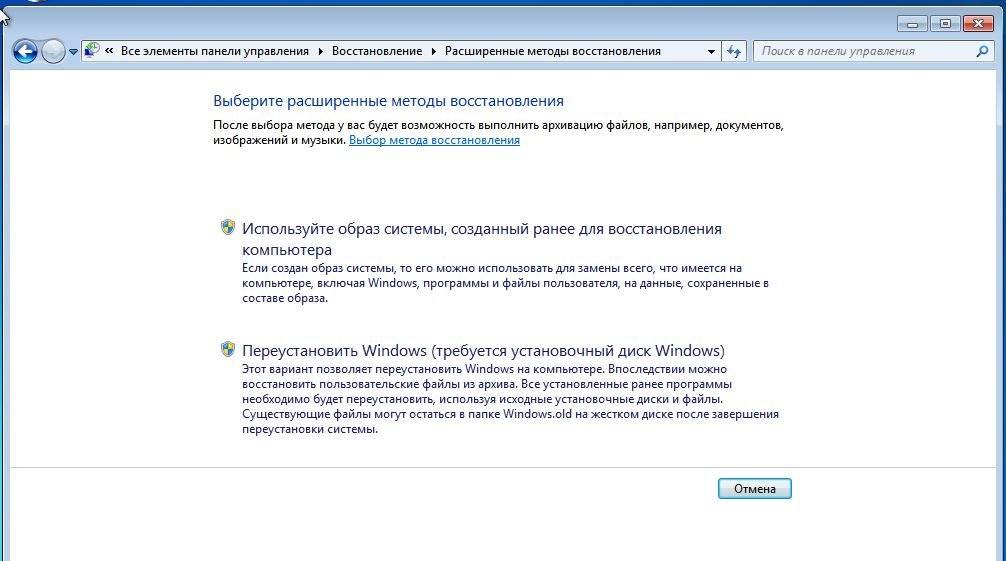Click shield icon beside Переустановить Windows
Image resolution: width=1006 pixels, height=561 pixels.
(228, 349)
